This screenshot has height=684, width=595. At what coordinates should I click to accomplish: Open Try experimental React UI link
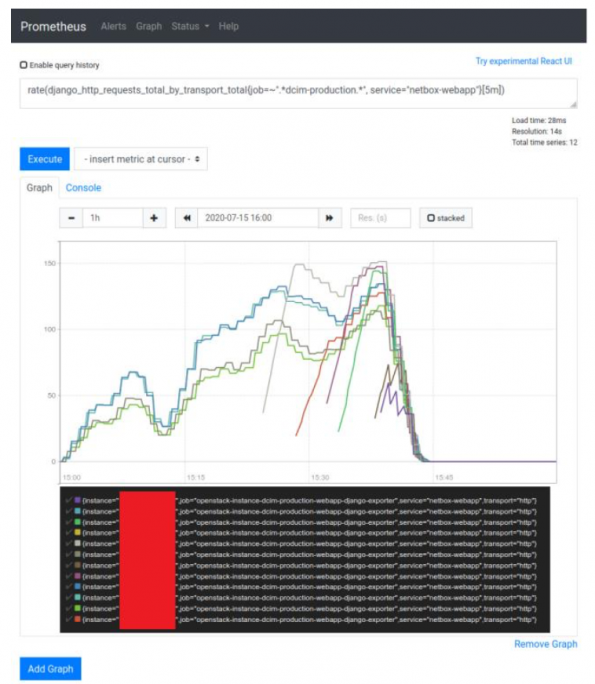coord(523,61)
